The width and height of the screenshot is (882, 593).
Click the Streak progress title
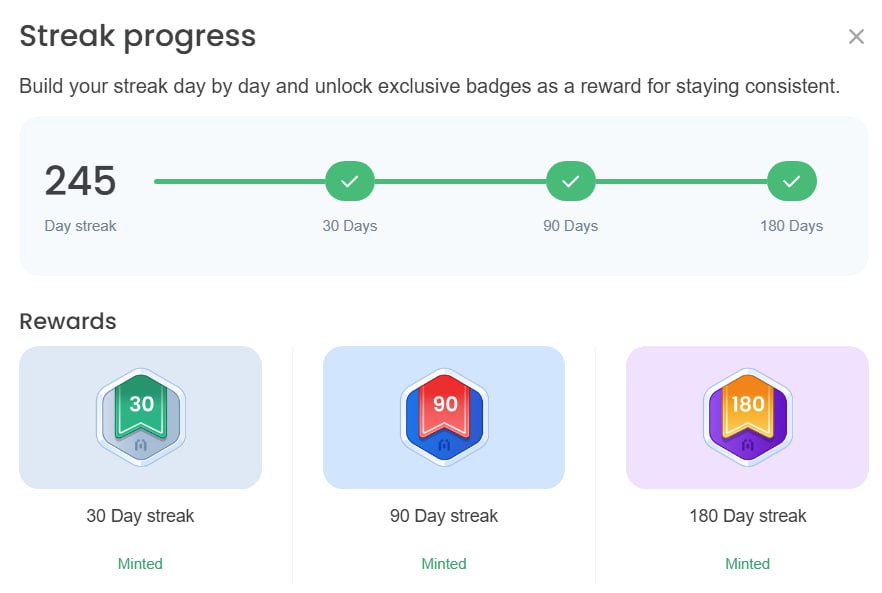click(138, 36)
